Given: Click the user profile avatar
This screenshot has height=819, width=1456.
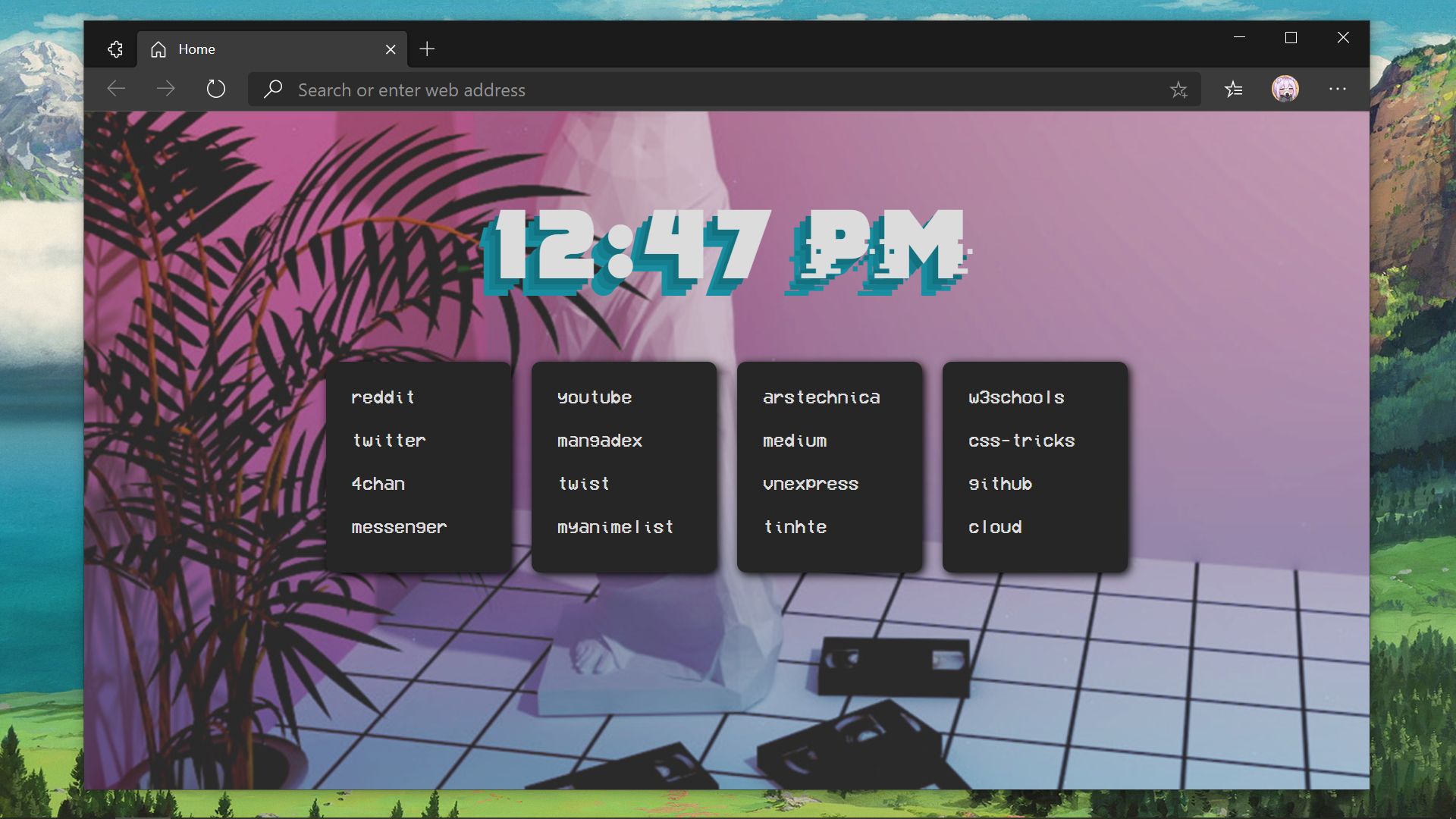Looking at the screenshot, I should 1286,89.
